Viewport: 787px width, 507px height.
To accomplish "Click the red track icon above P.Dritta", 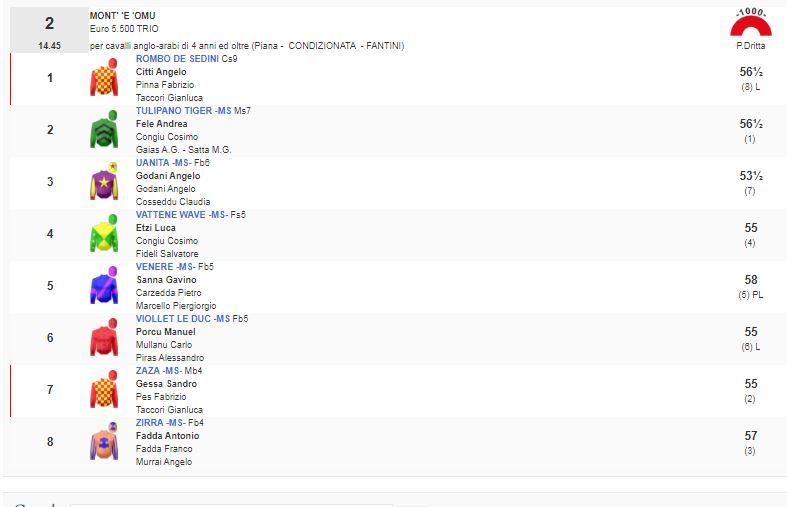I will click(750, 23).
